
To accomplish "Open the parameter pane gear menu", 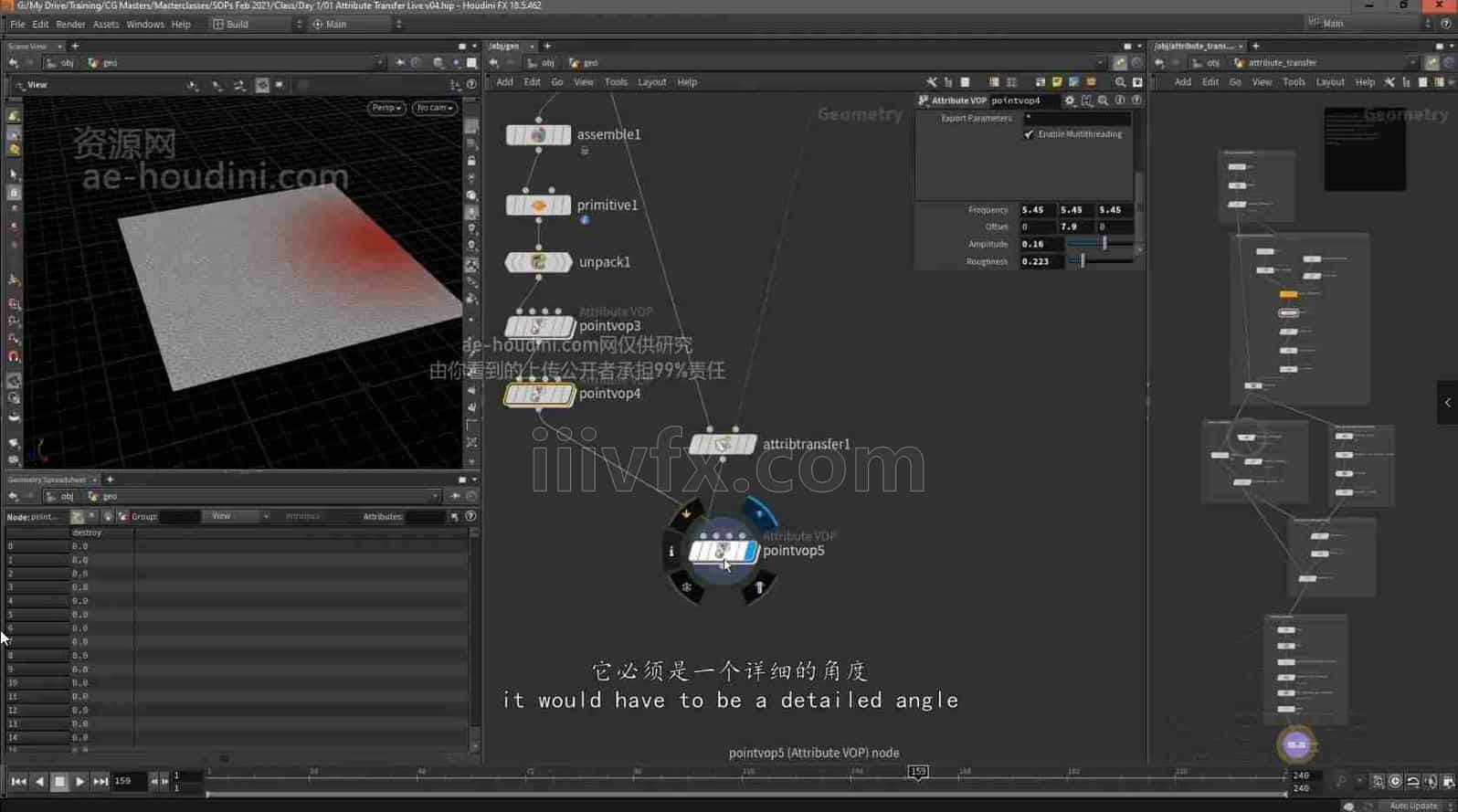I will pos(1070,100).
